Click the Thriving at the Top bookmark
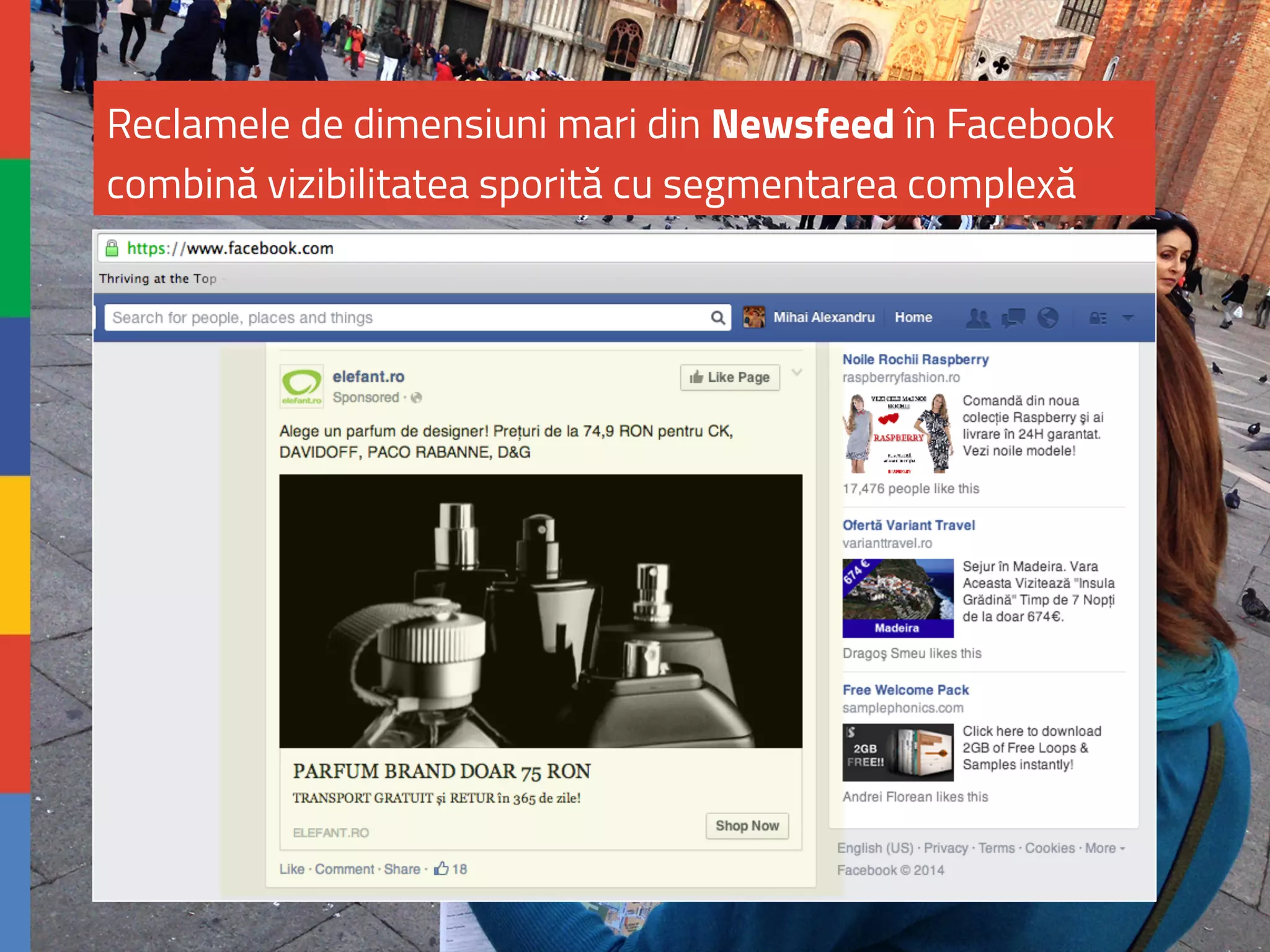 [x=158, y=279]
